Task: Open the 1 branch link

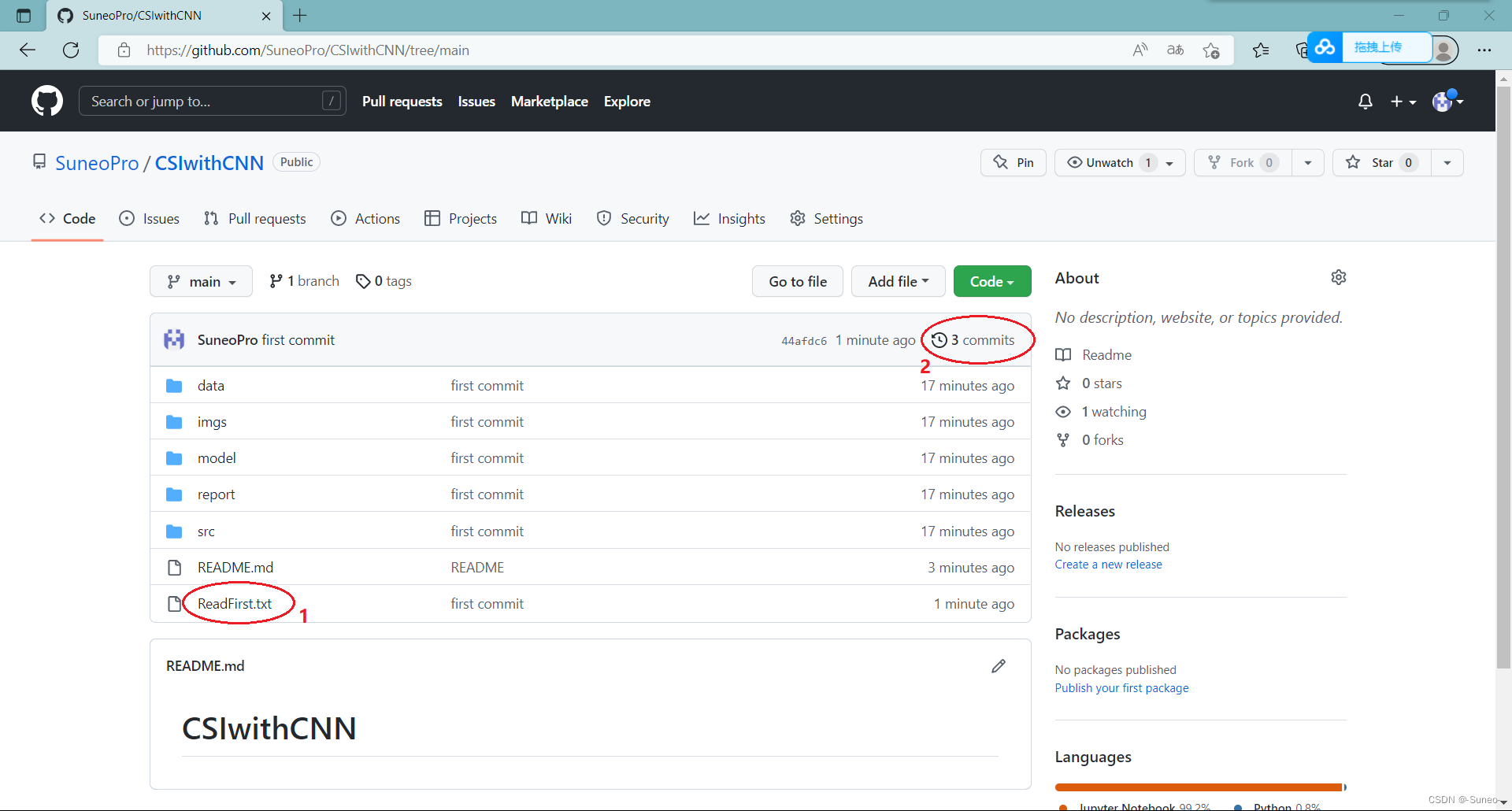Action: point(304,281)
